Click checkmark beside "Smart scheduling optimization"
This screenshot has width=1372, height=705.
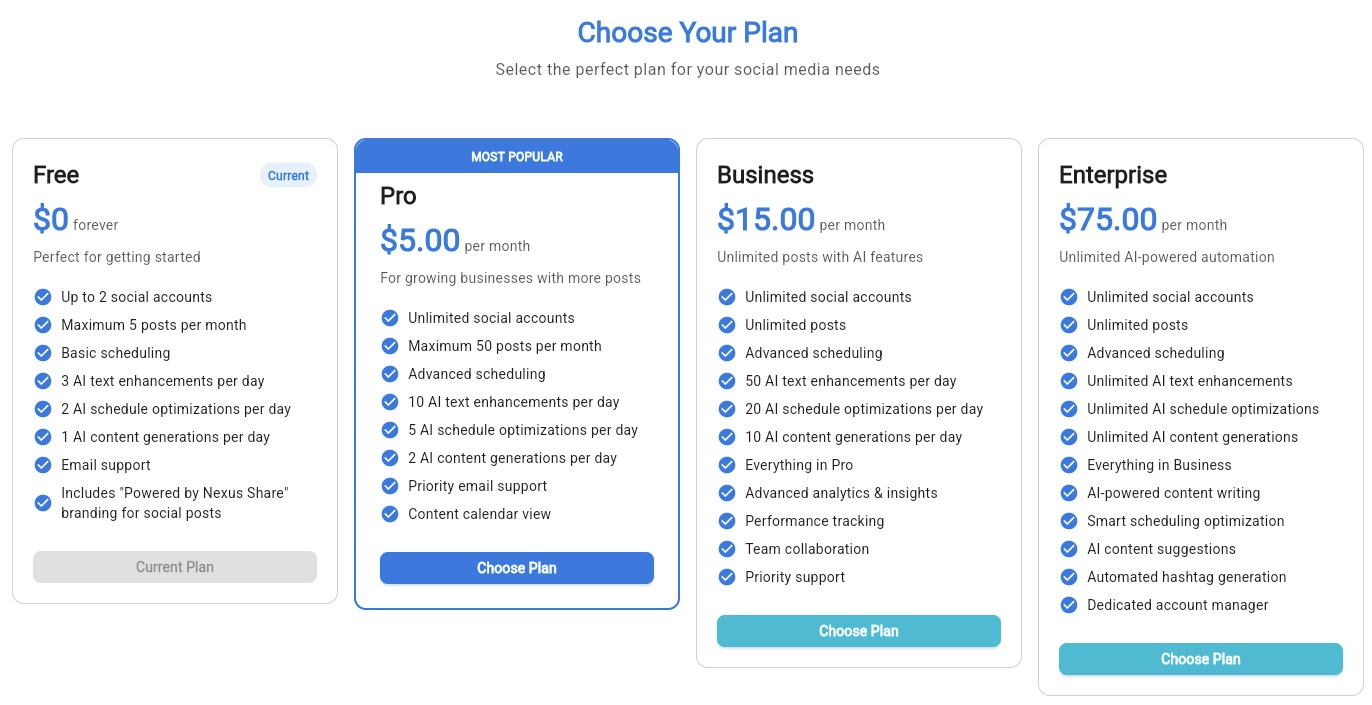(1069, 521)
